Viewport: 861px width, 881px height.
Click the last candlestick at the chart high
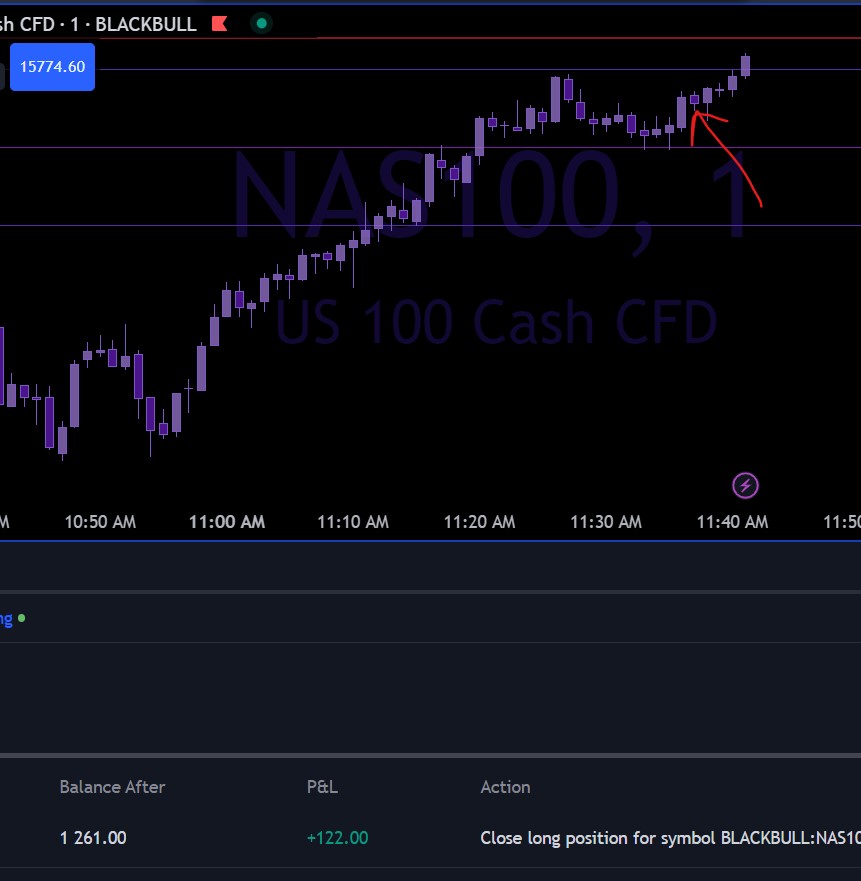tap(745, 66)
